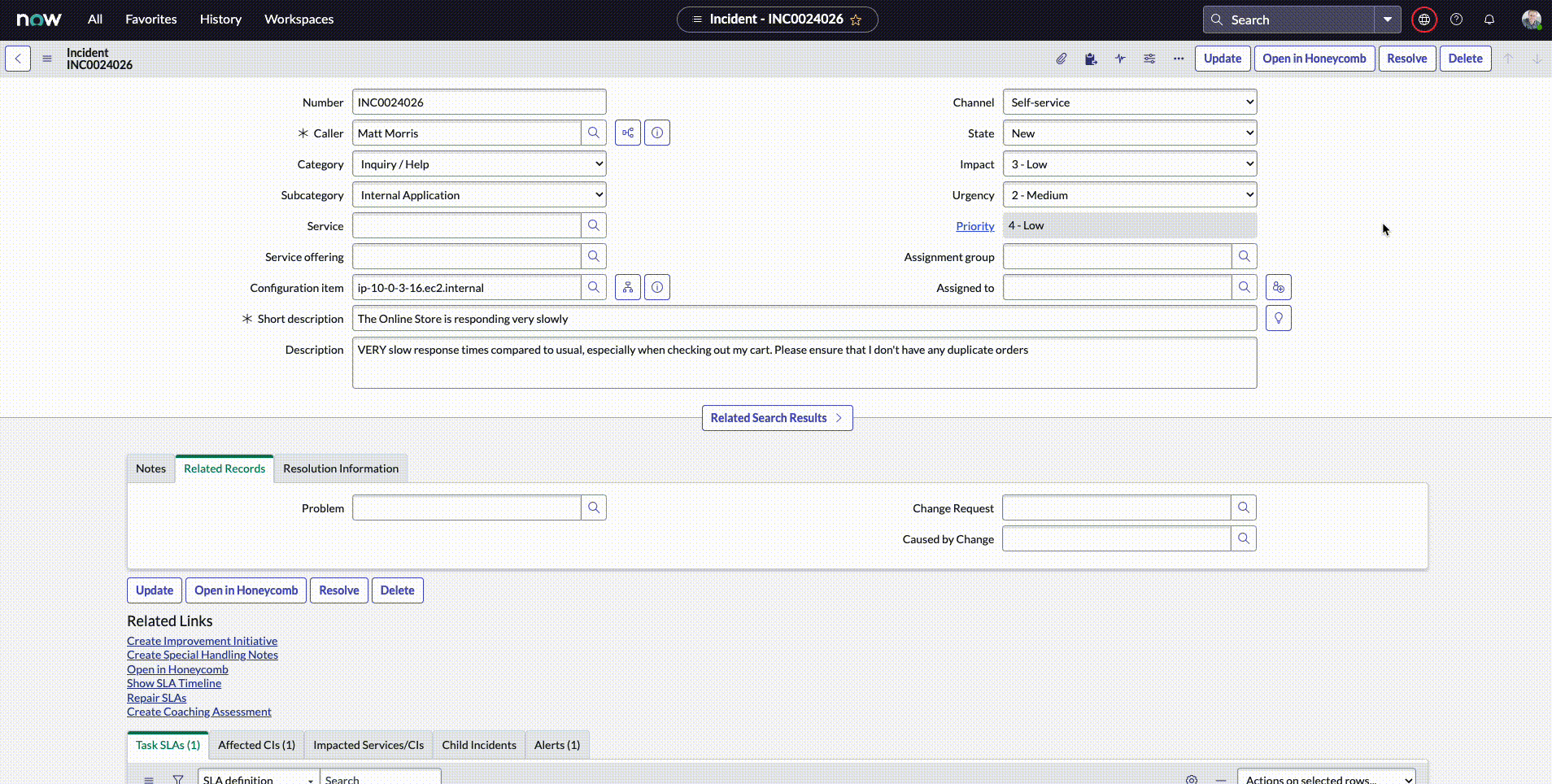
Task: Click the Resolve button in header
Action: pyautogui.click(x=1406, y=59)
